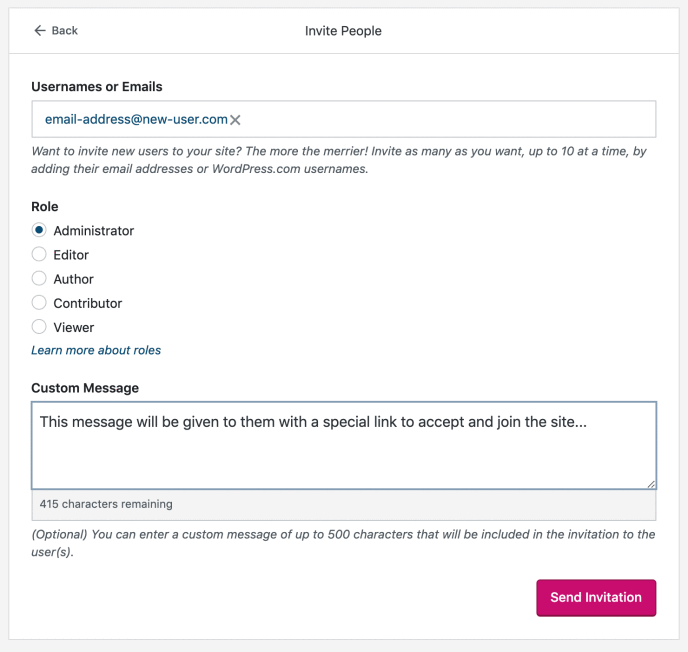Open the Learn more about roles link

point(96,350)
